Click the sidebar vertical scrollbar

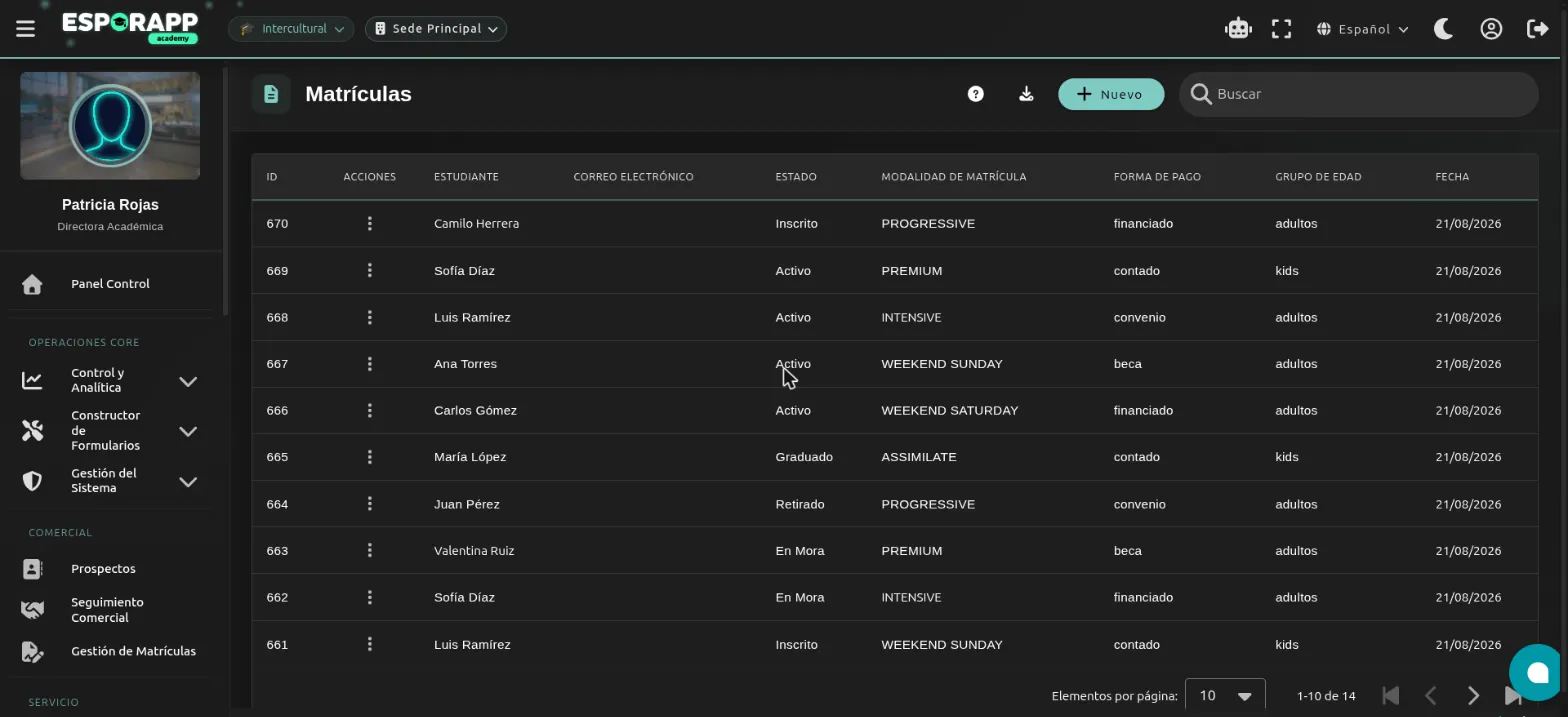coord(226,190)
